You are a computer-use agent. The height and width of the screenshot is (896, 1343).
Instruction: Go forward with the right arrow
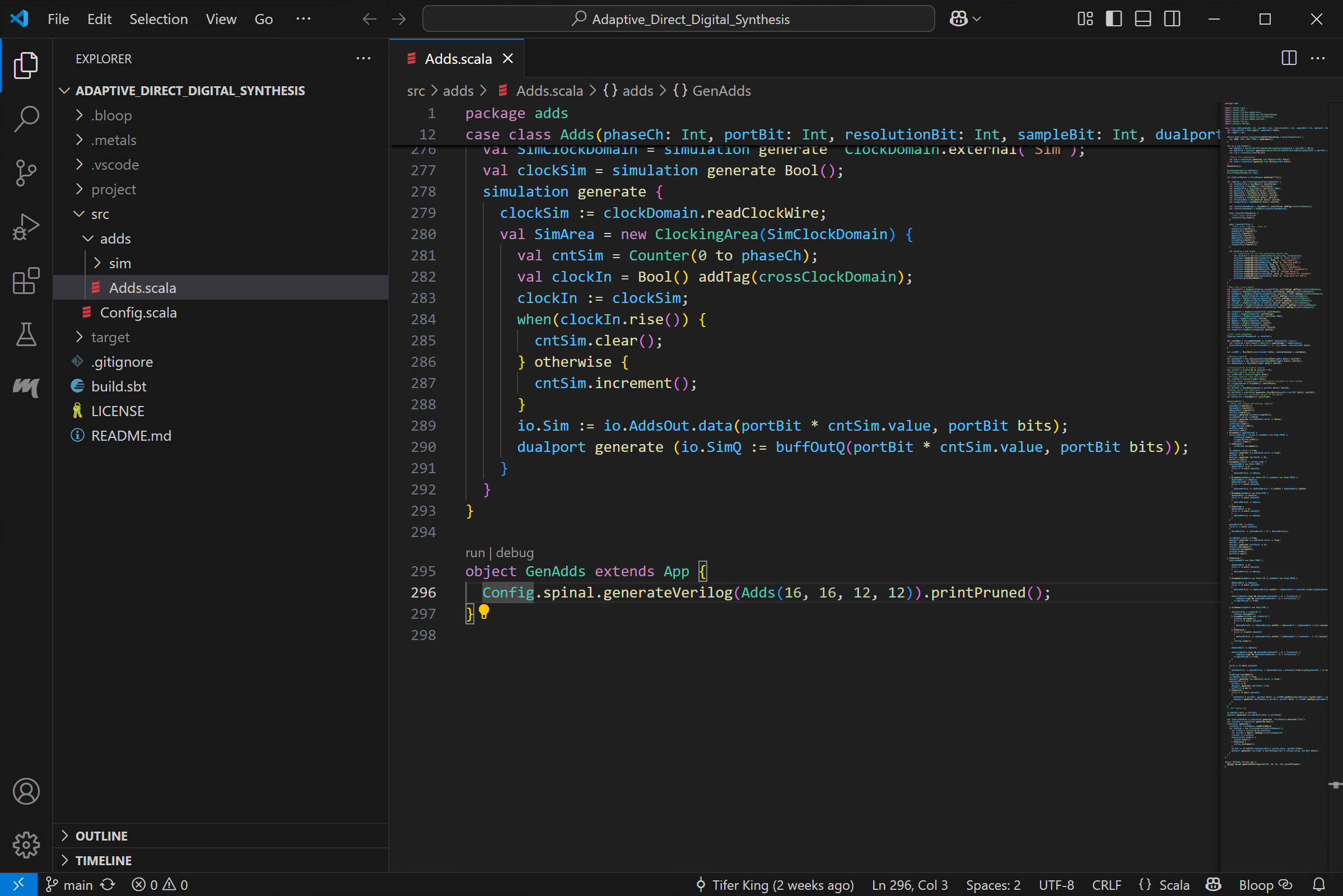(398, 19)
